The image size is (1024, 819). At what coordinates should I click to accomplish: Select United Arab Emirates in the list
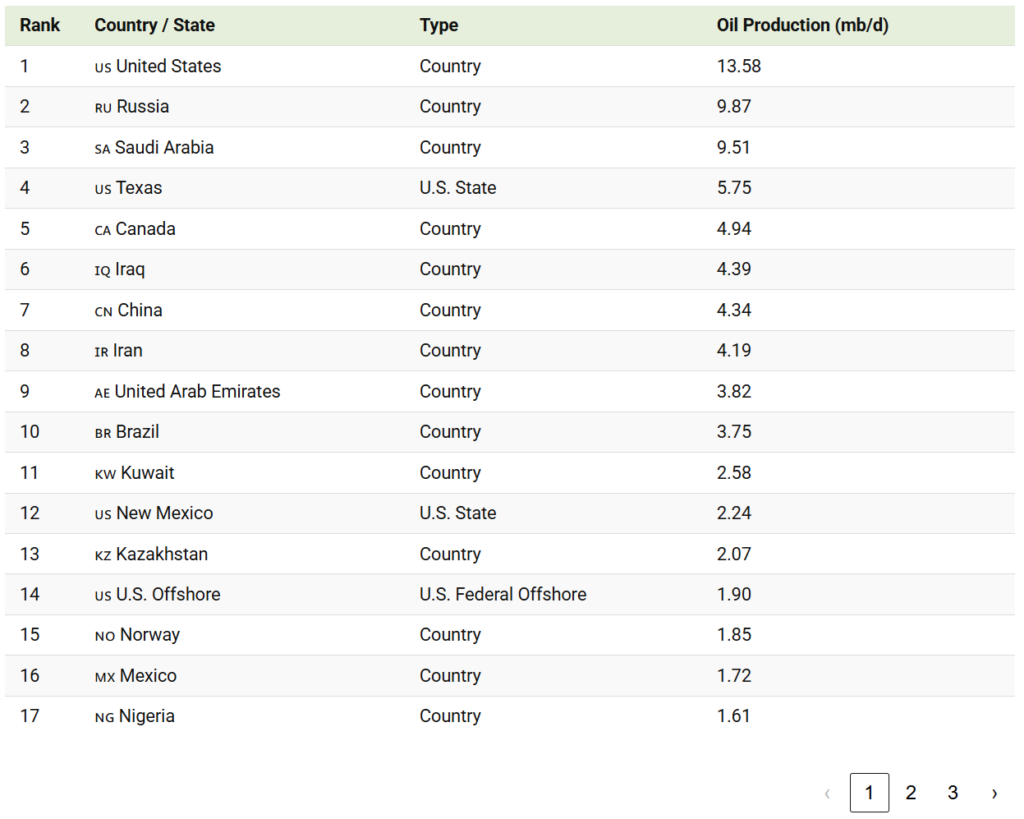pyautogui.click(x=187, y=391)
